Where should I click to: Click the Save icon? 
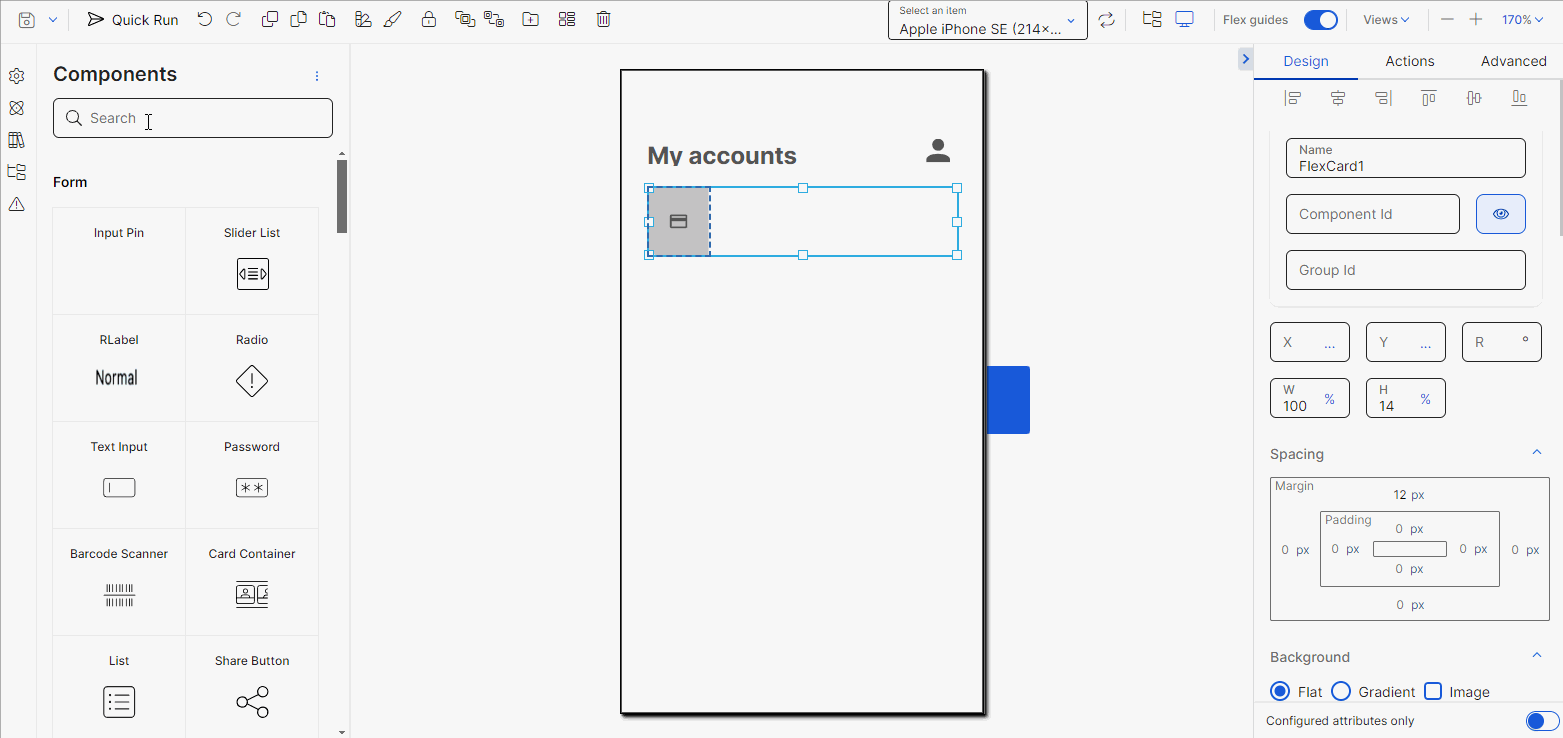(27, 18)
